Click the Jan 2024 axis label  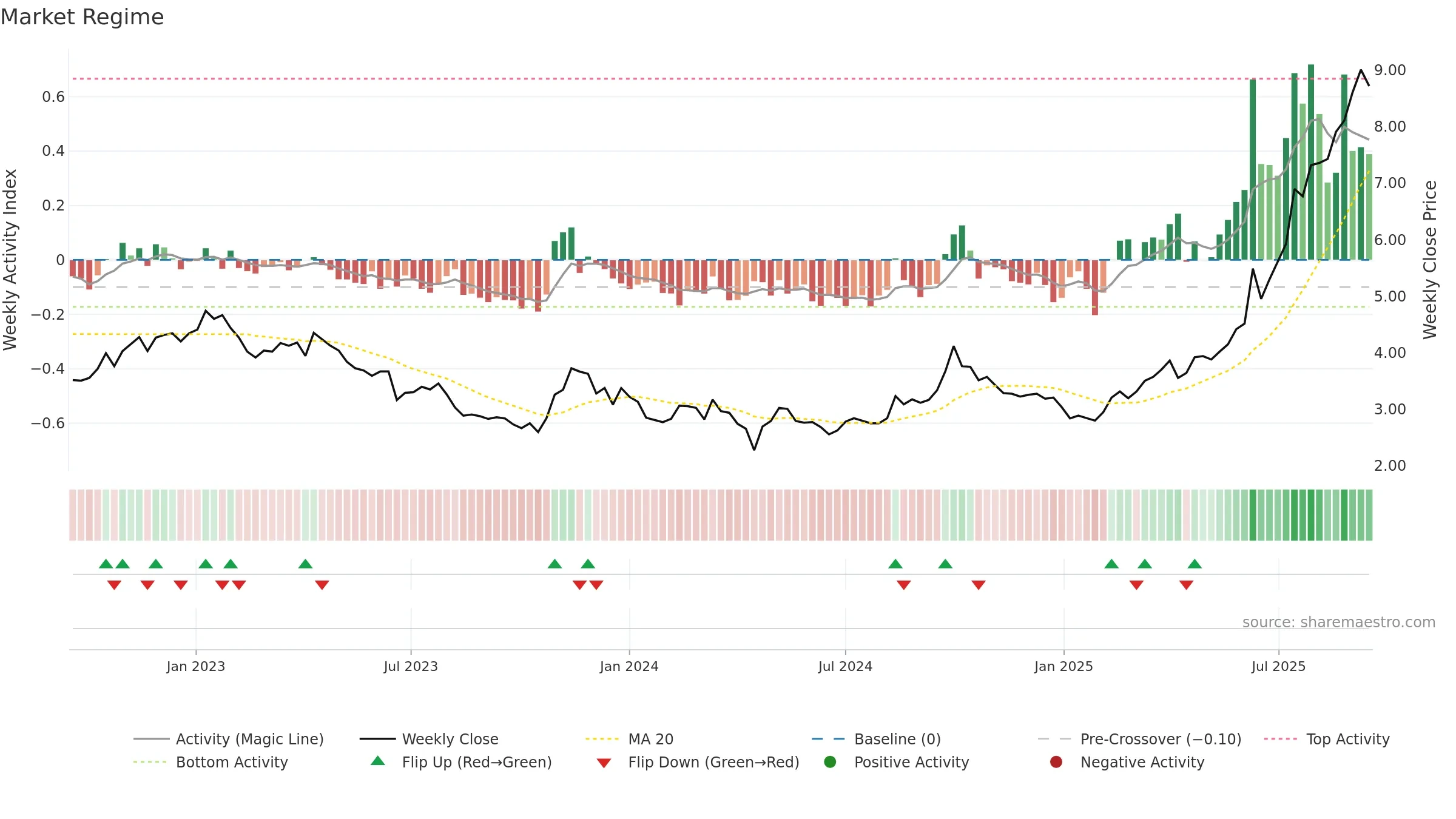[x=629, y=666]
